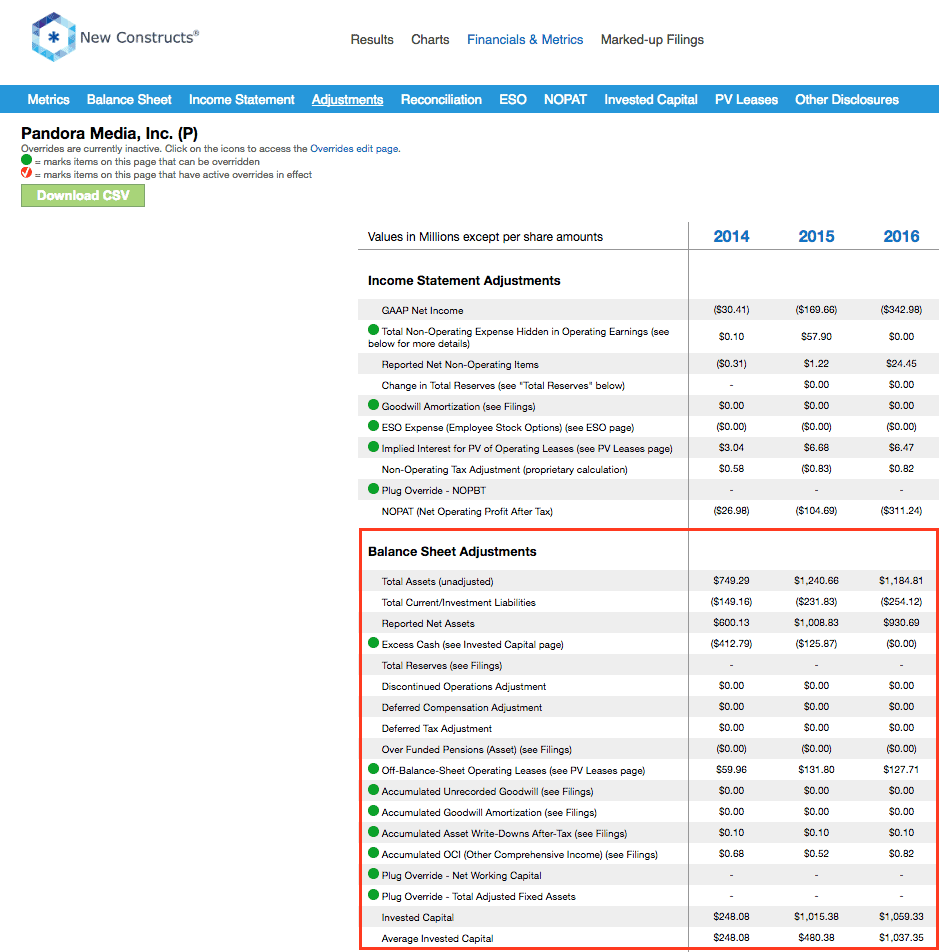Open the Results section
The height and width of the screenshot is (952, 939).
[x=372, y=40]
